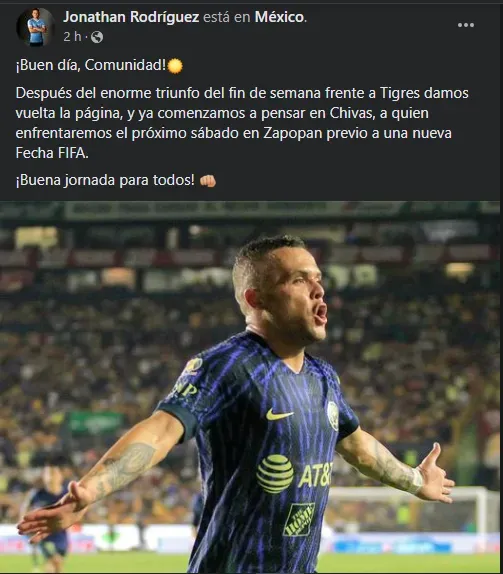Click the '2 h' post timestamp
This screenshot has height=574, width=503.
[72, 37]
